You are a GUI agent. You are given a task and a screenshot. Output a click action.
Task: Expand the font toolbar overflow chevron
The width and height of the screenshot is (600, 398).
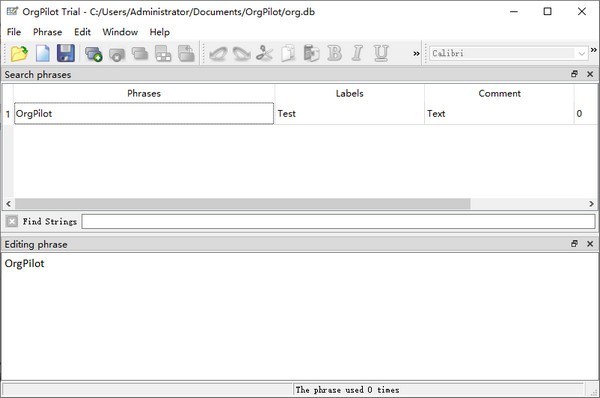[x=593, y=50]
